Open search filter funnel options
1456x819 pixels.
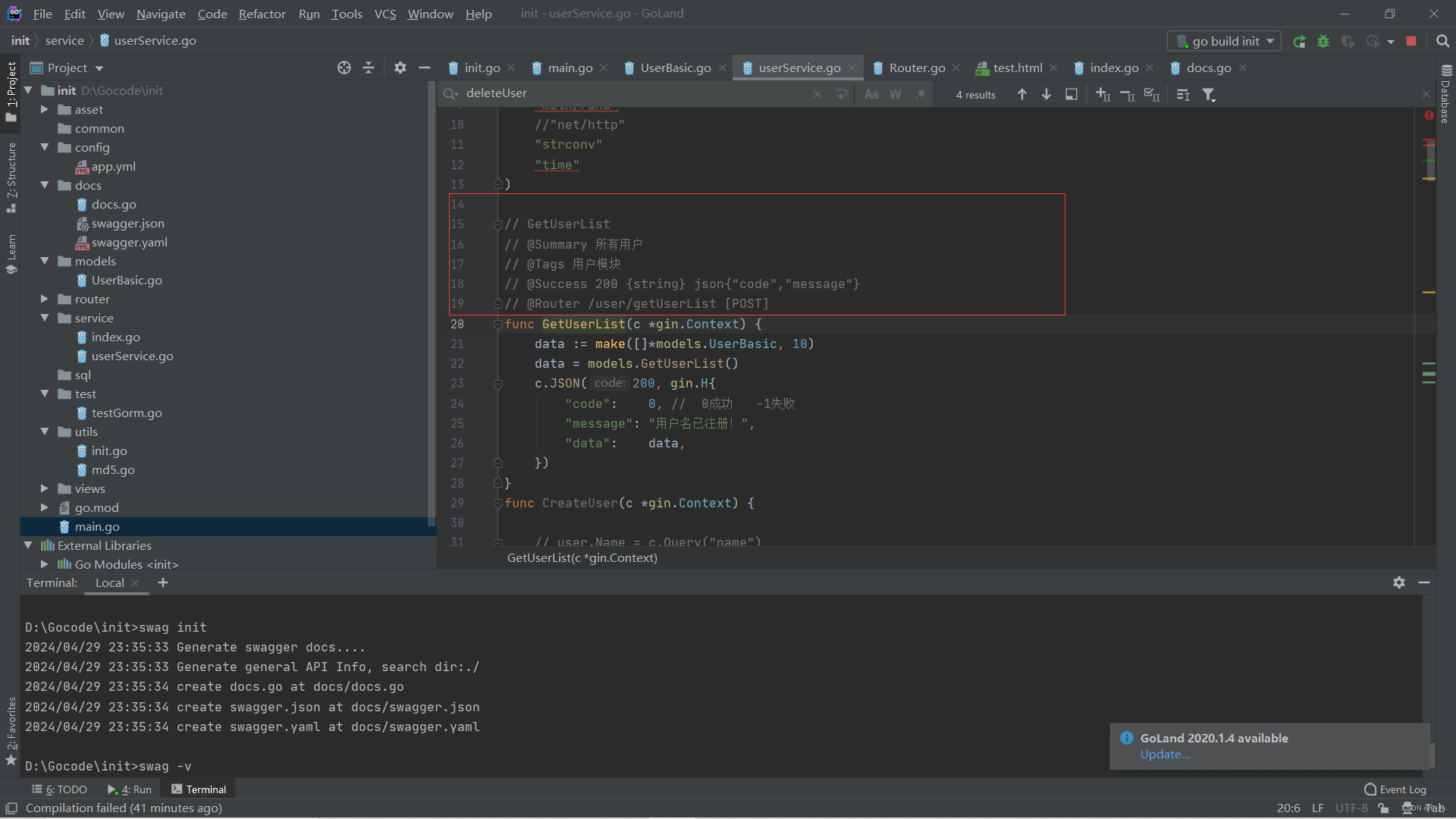pos(1210,95)
